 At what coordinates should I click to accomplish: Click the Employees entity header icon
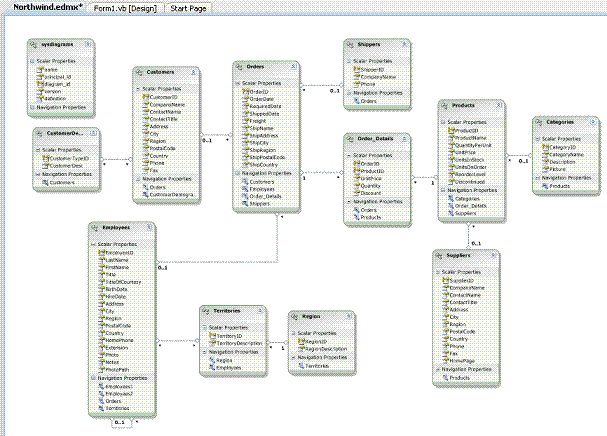[94, 228]
